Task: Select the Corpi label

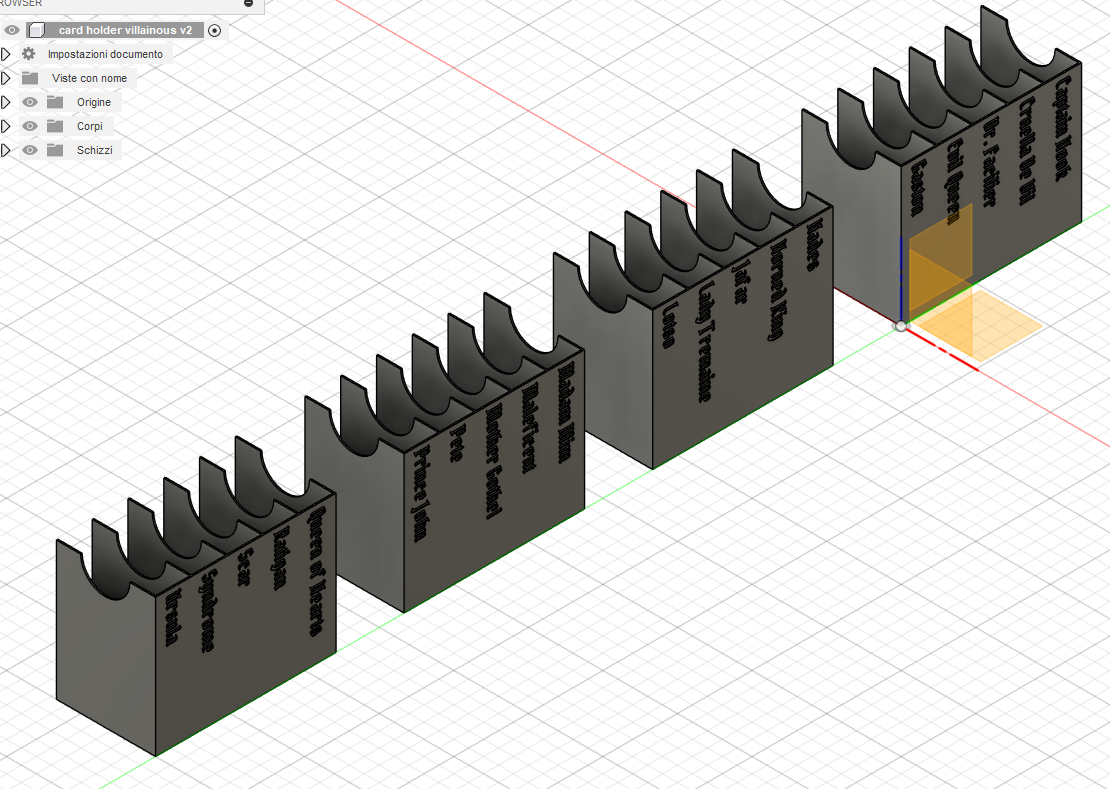Action: 90,127
